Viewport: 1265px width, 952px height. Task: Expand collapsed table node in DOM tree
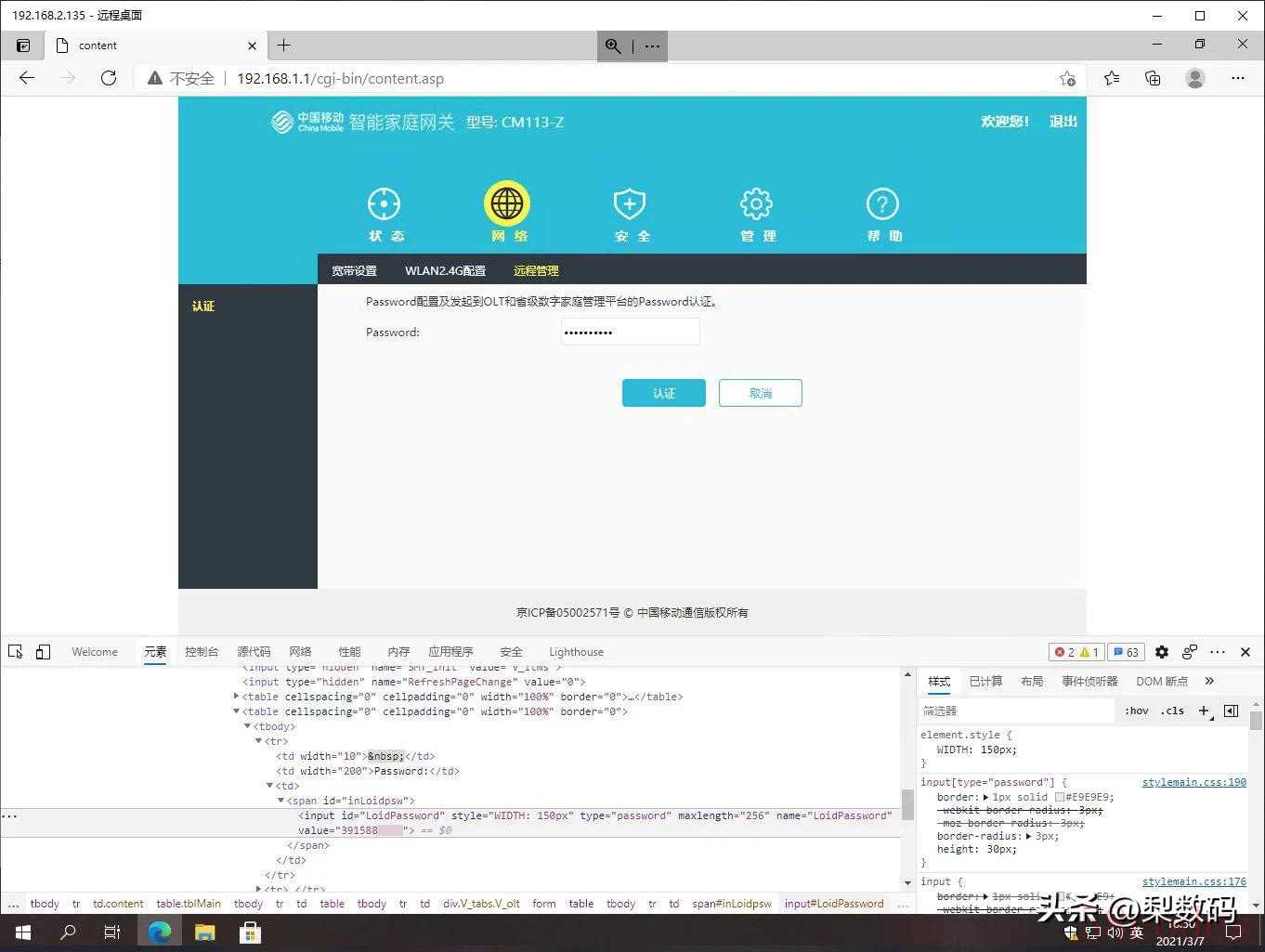tap(236, 697)
